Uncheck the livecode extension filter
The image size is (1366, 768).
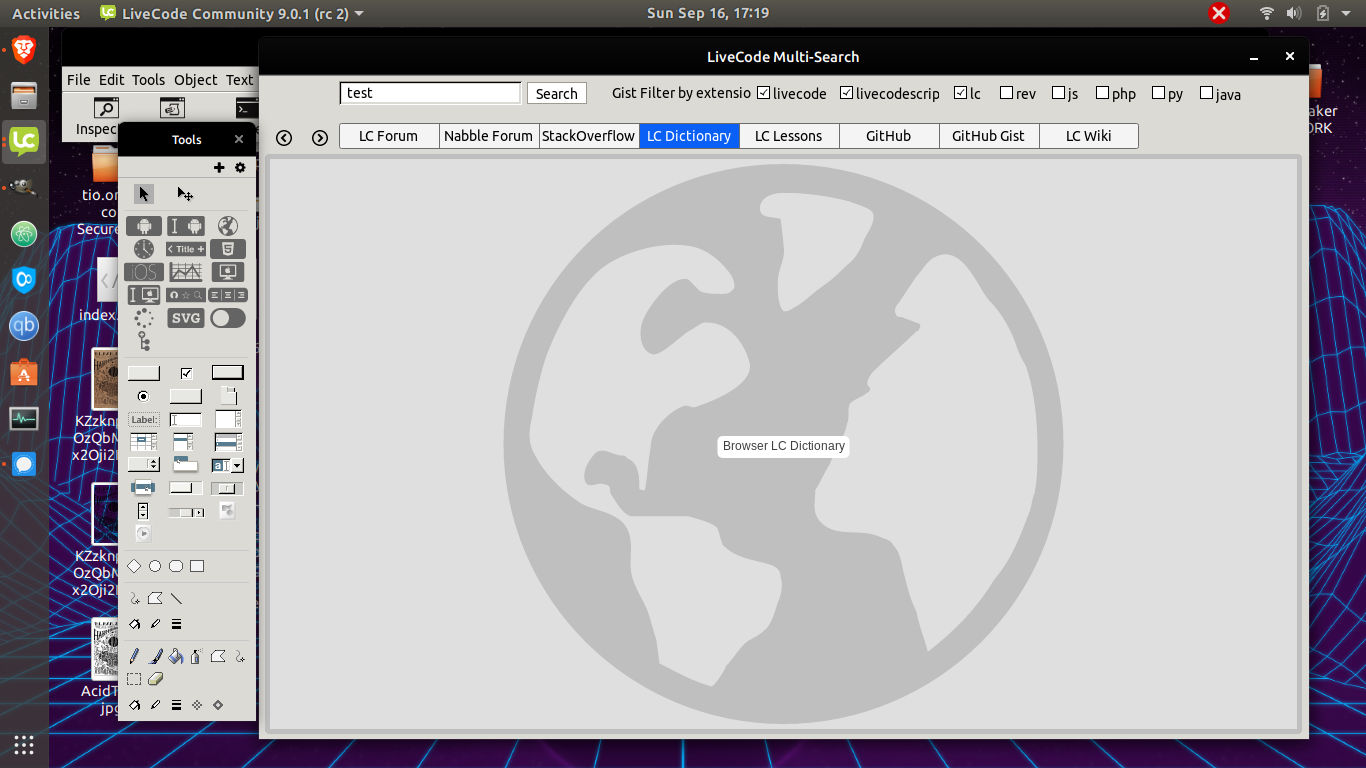(x=764, y=93)
